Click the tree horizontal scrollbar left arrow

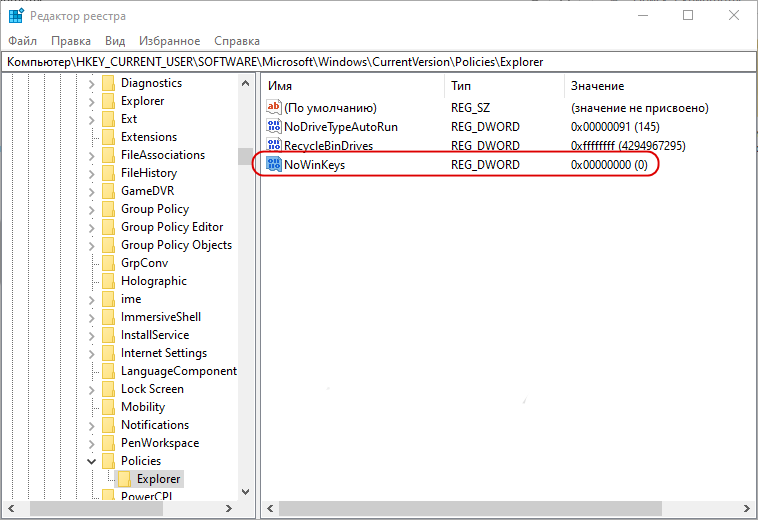pos(12,508)
